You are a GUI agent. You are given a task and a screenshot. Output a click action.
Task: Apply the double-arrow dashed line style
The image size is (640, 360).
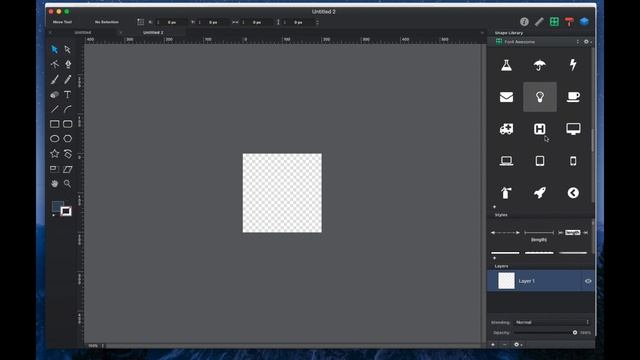click(x=505, y=233)
